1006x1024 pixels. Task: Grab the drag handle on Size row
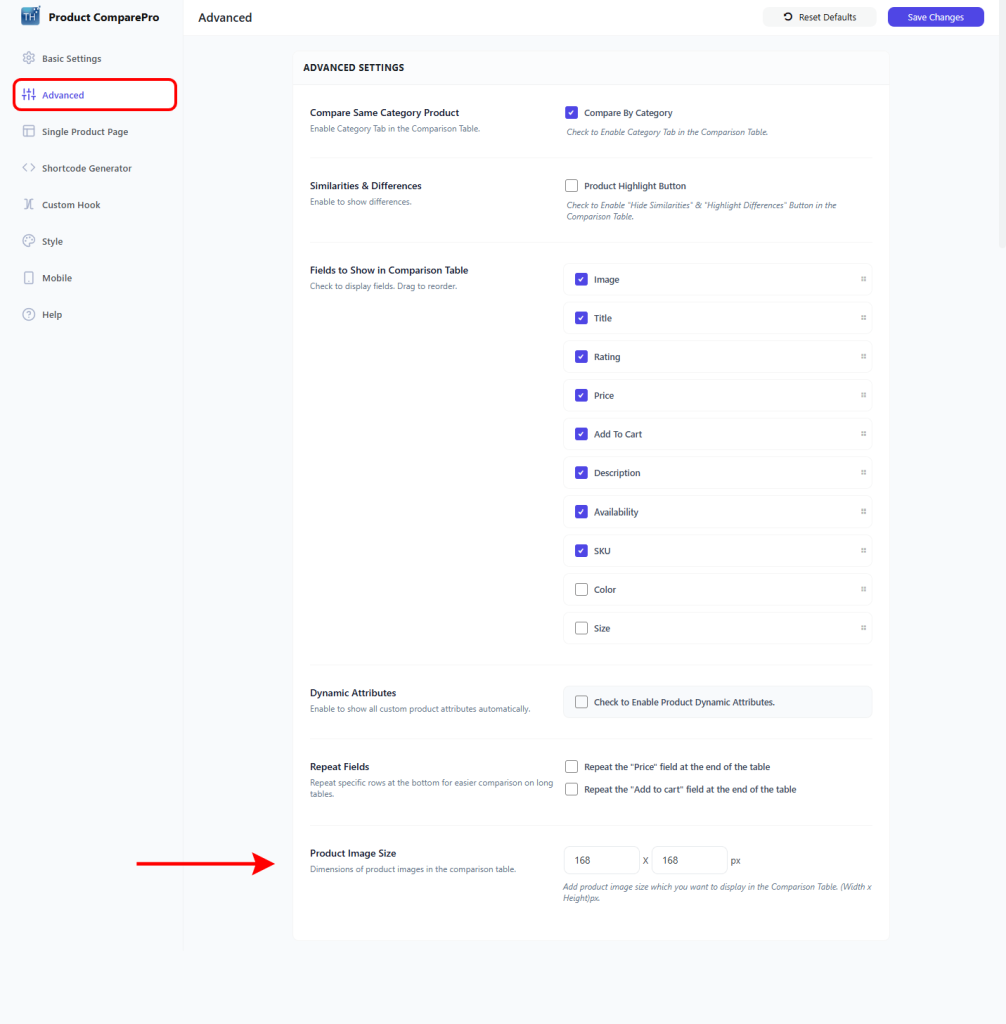pos(863,628)
